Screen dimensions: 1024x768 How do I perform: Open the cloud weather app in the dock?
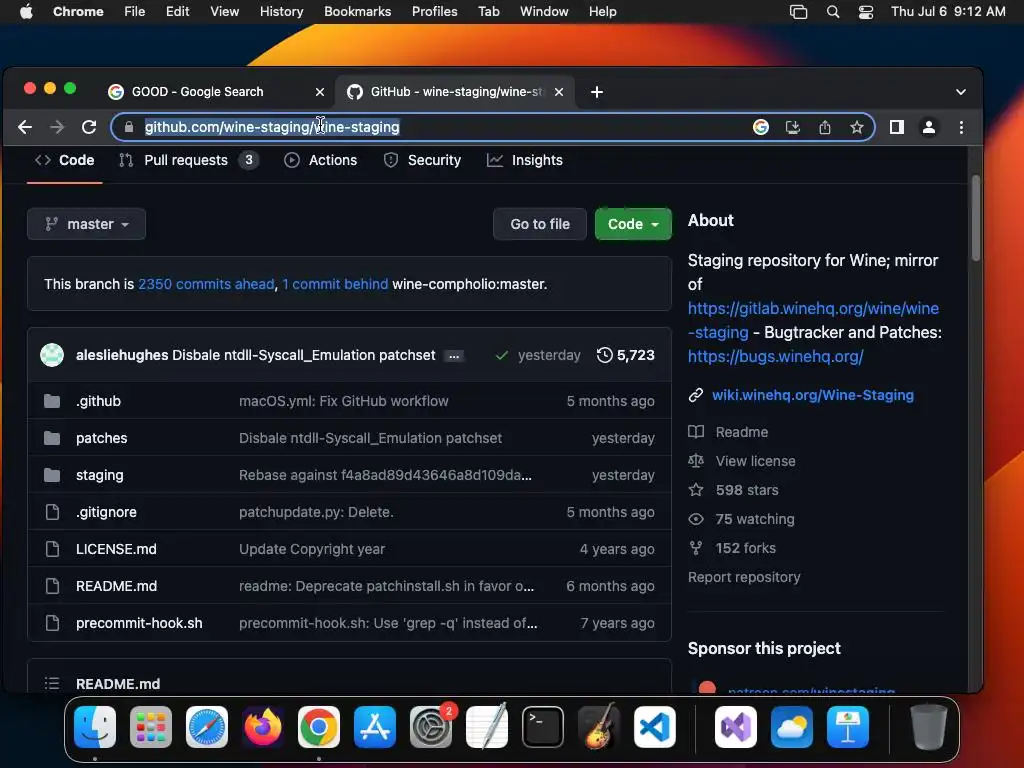pos(792,727)
